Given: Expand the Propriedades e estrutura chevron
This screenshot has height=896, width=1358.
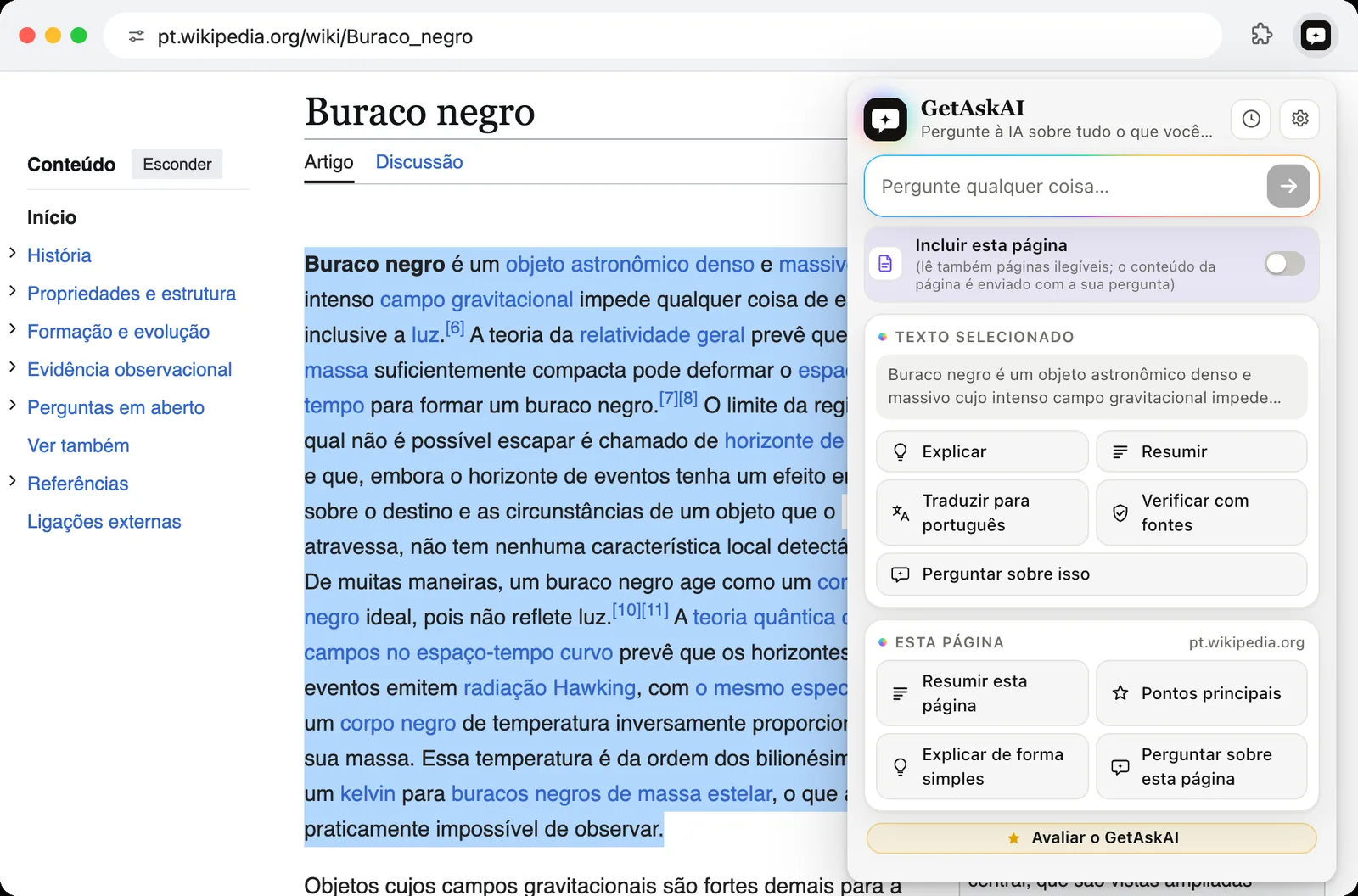Looking at the screenshot, I should click(x=13, y=291).
